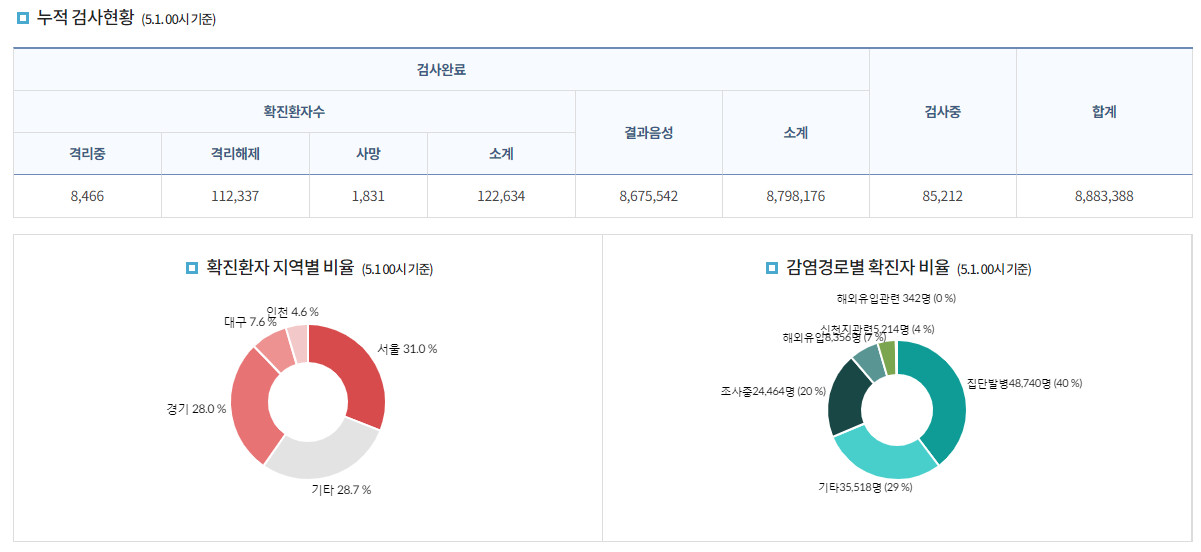Click the 검사완료 table header
Viewport: 1201px width, 552px height.
pyautogui.click(x=441, y=70)
